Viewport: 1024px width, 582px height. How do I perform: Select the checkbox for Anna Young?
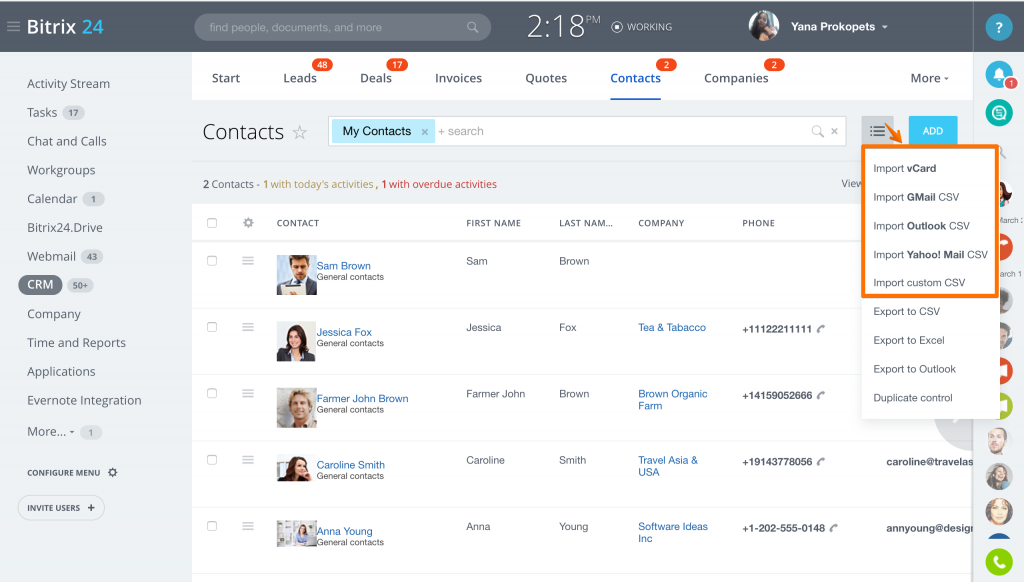click(x=212, y=526)
